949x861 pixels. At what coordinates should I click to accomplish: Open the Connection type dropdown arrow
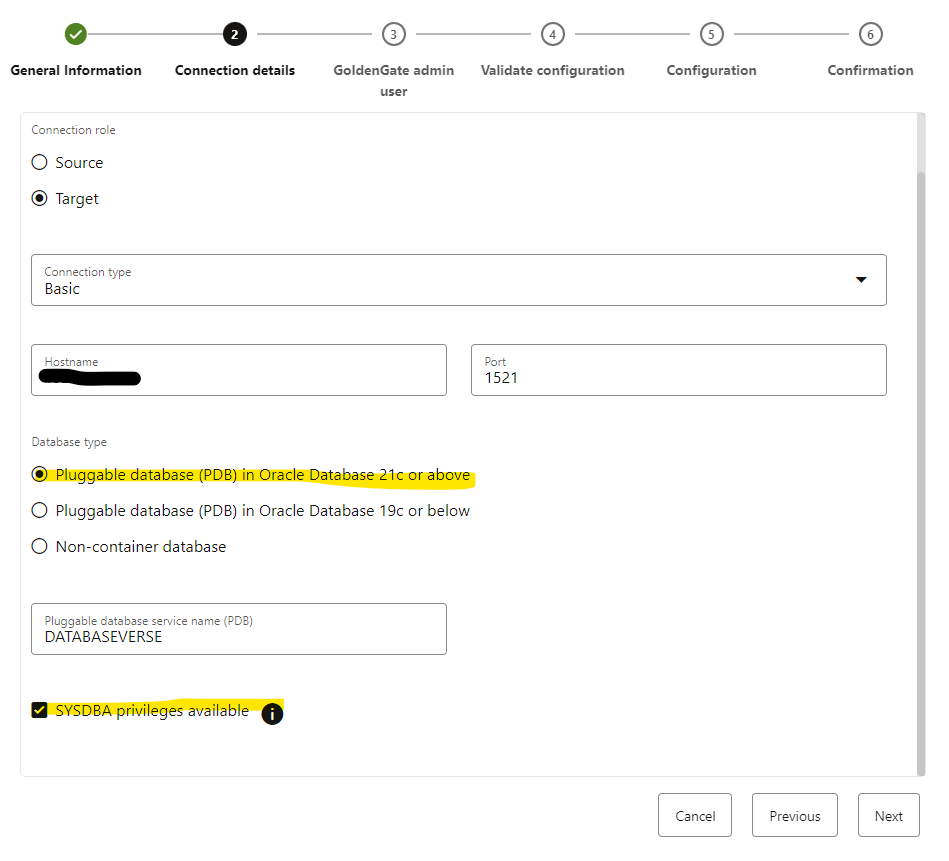click(x=861, y=280)
